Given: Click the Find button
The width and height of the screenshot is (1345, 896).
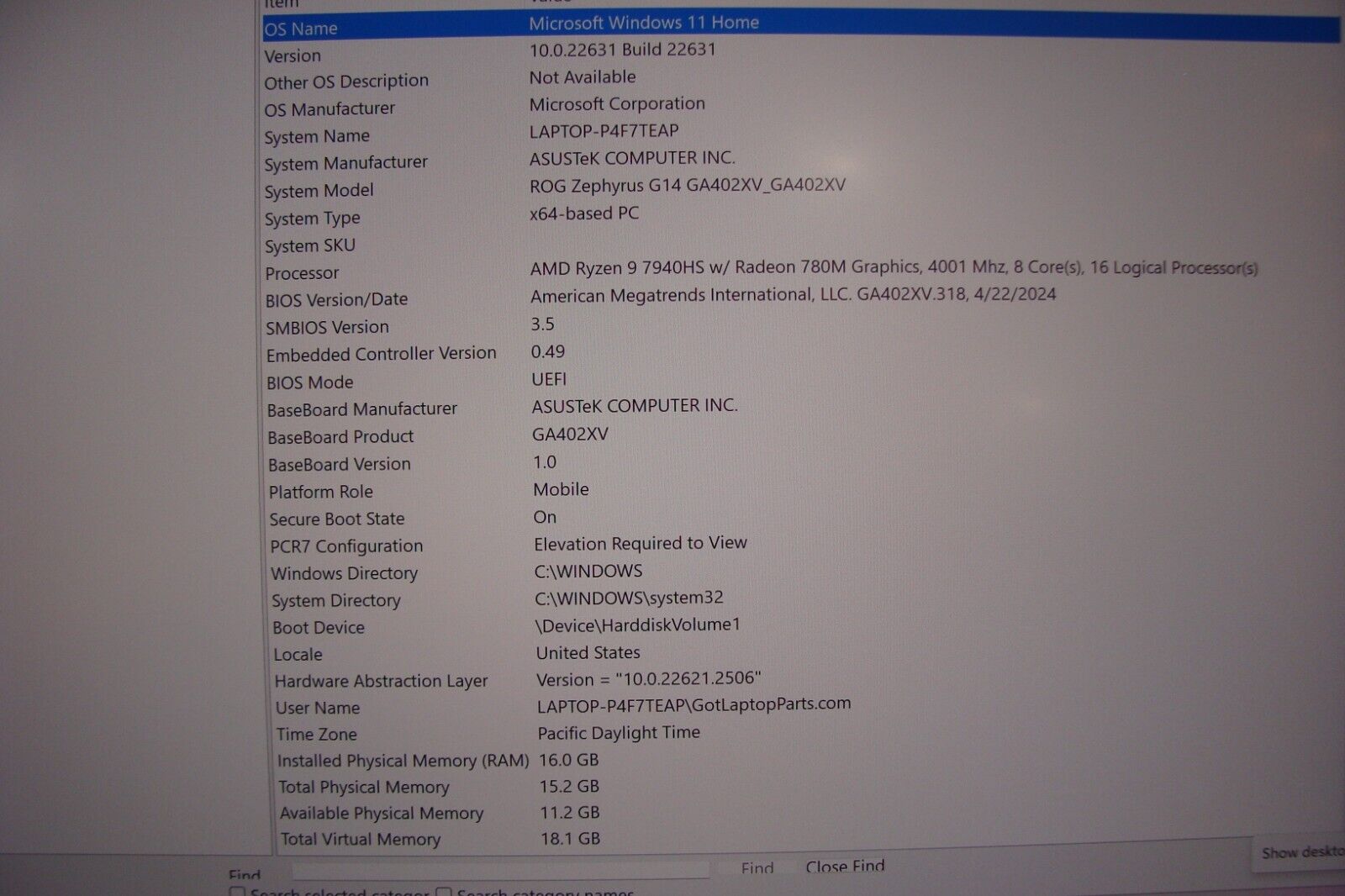Looking at the screenshot, I should [757, 868].
